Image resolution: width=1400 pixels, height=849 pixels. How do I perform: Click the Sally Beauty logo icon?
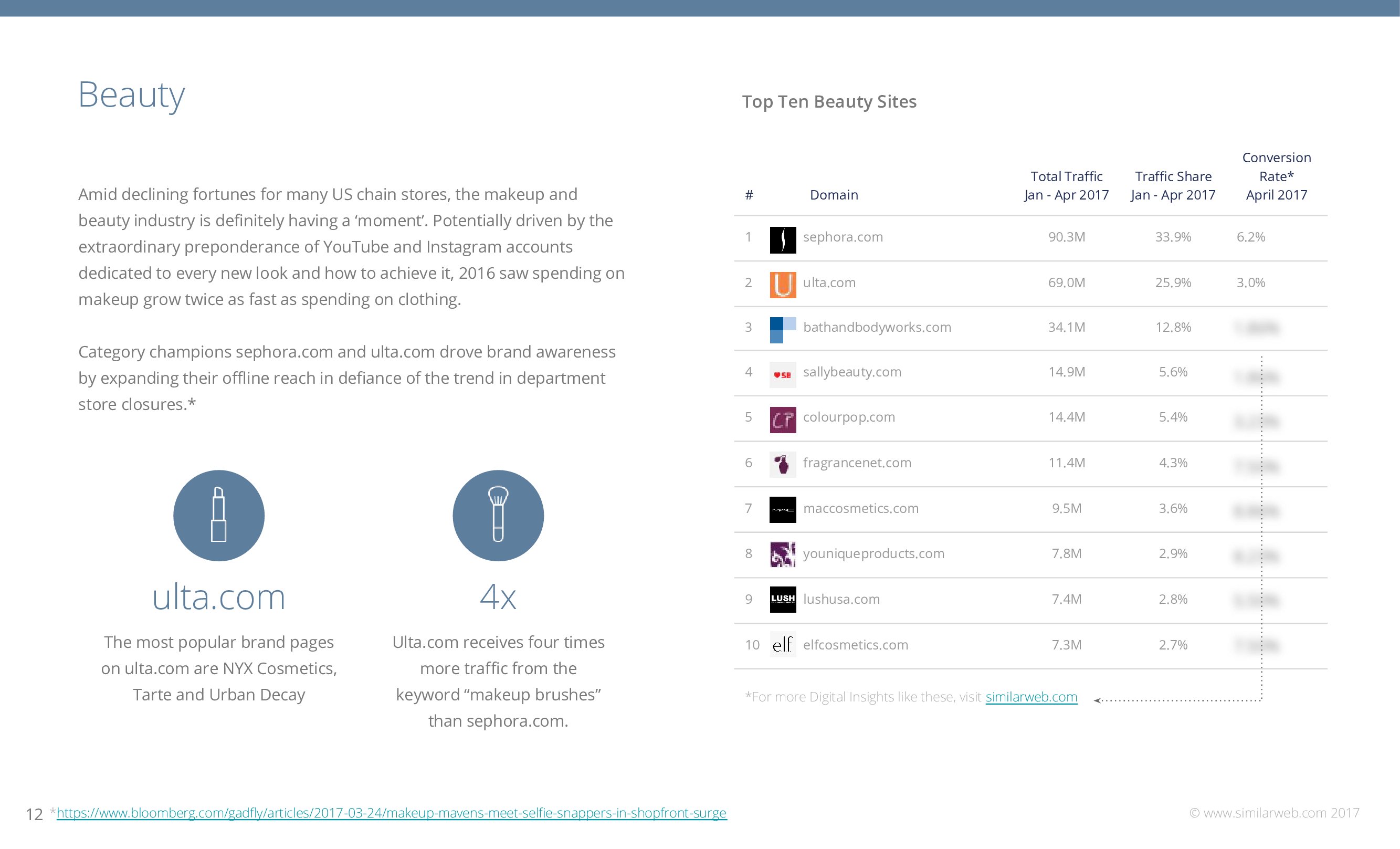click(782, 374)
